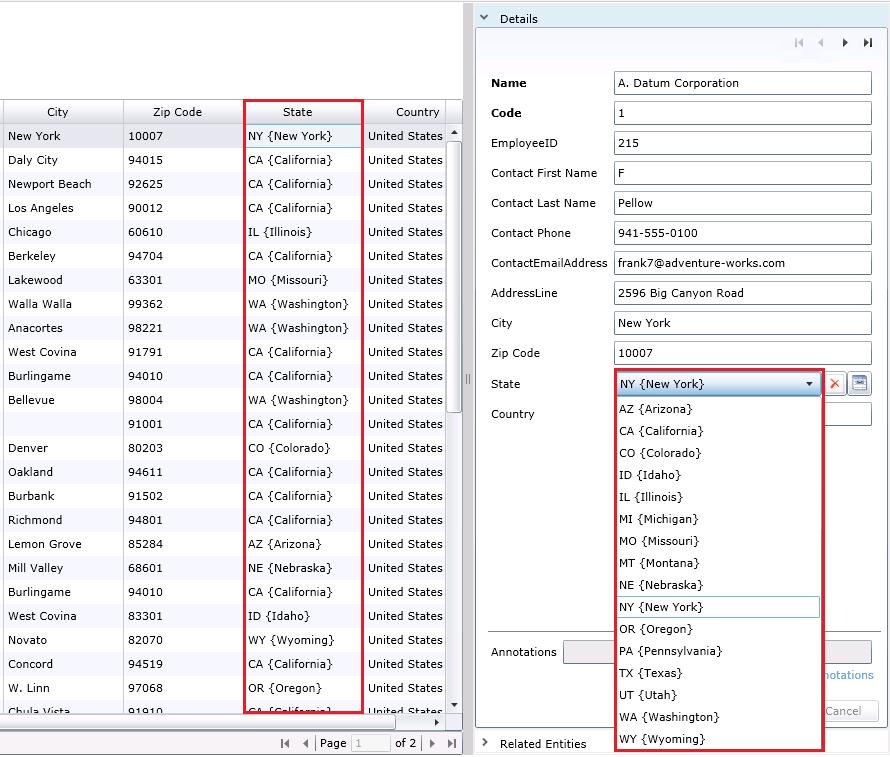Go to next record using Details navigation arrow

[x=845, y=43]
